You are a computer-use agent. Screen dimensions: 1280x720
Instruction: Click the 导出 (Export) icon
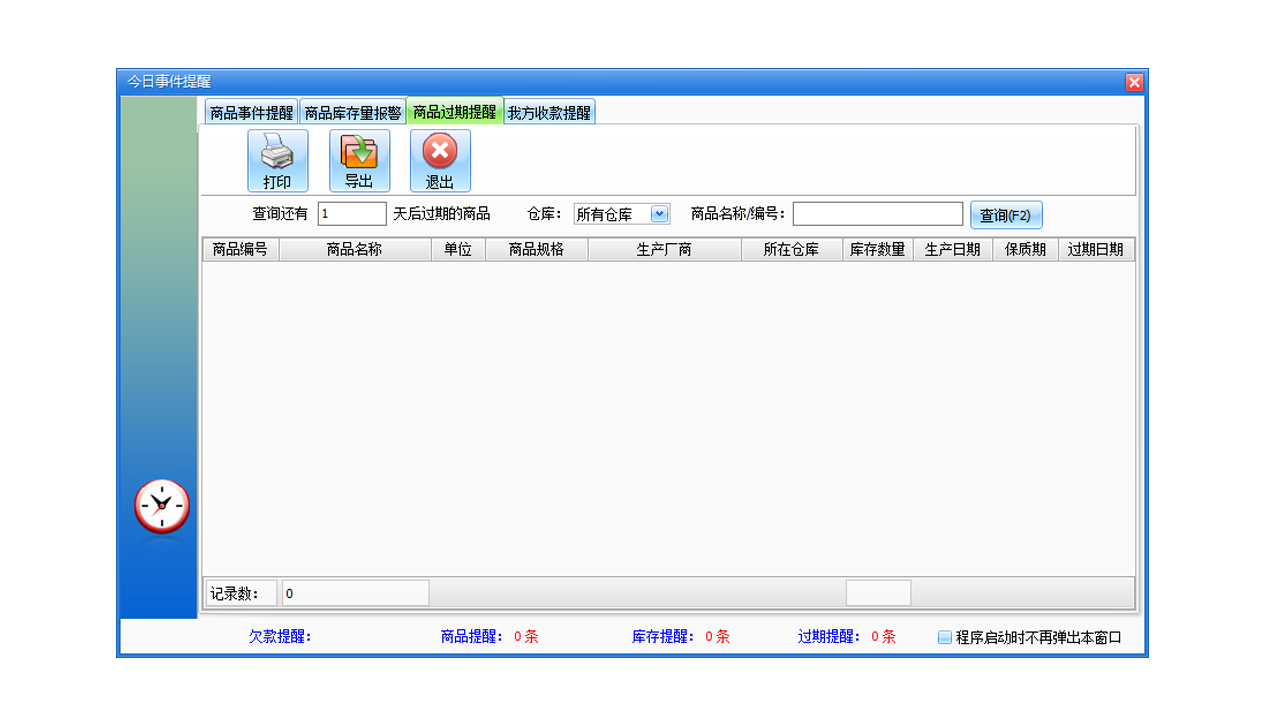(358, 160)
